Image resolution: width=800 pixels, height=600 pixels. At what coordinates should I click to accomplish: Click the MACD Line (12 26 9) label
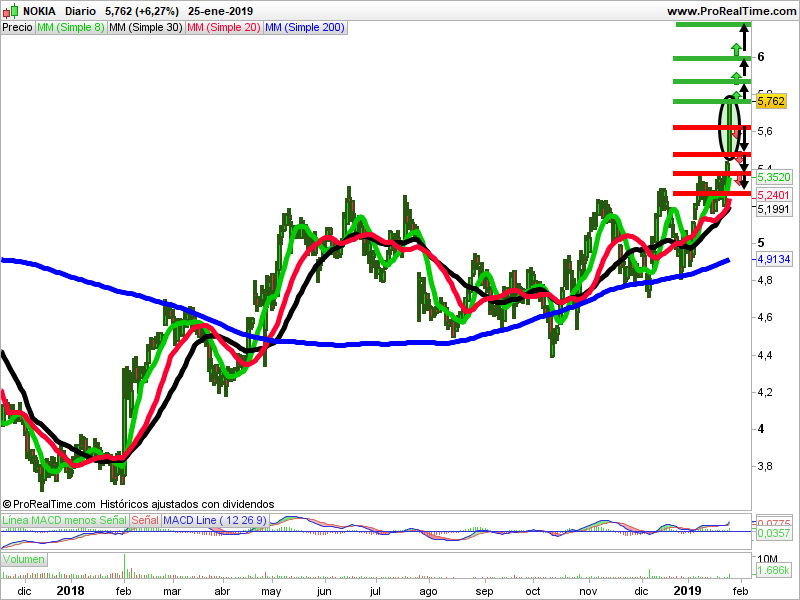[x=215, y=520]
